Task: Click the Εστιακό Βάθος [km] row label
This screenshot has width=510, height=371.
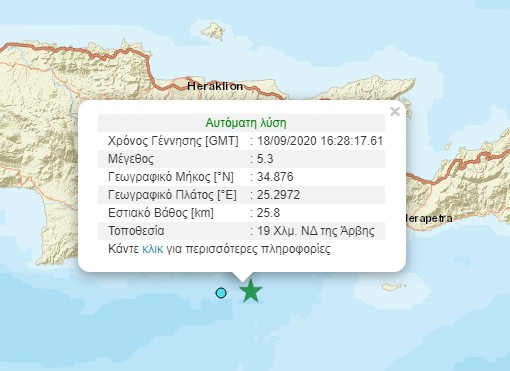Action: tap(161, 213)
